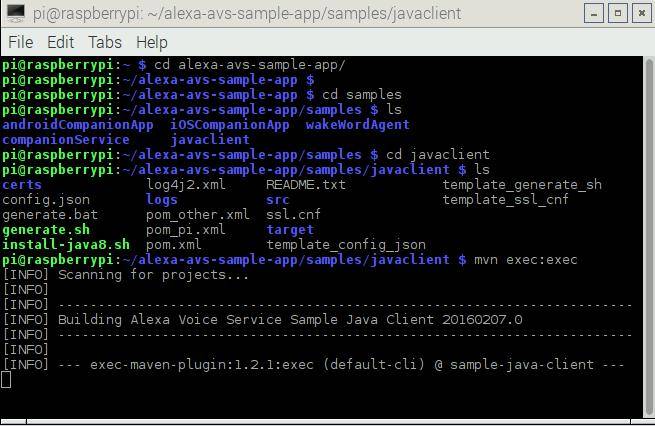Click the 'mvn exec:exec' command text
This screenshot has width=655, height=426.
point(526,260)
